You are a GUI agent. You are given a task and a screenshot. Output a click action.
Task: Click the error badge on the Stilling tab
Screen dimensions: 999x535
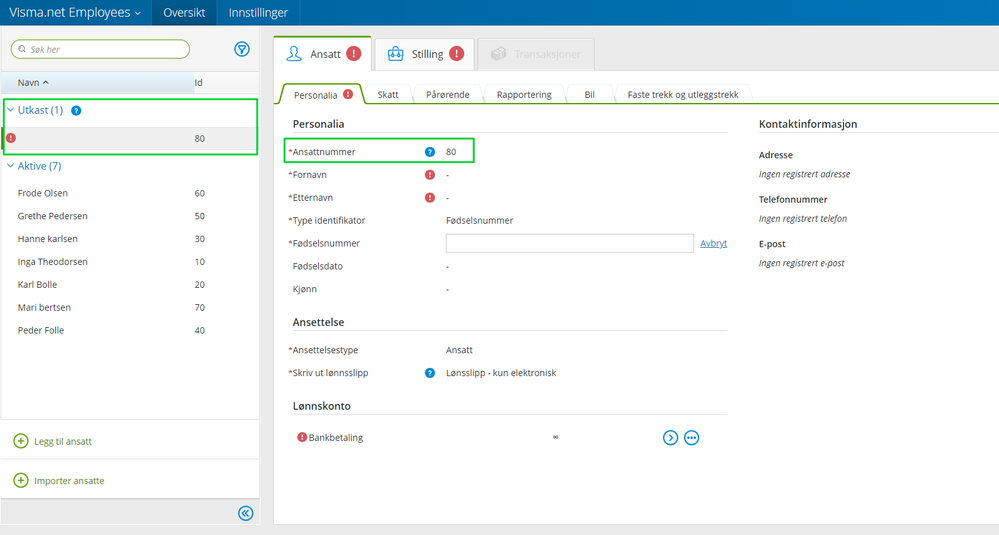click(x=456, y=54)
